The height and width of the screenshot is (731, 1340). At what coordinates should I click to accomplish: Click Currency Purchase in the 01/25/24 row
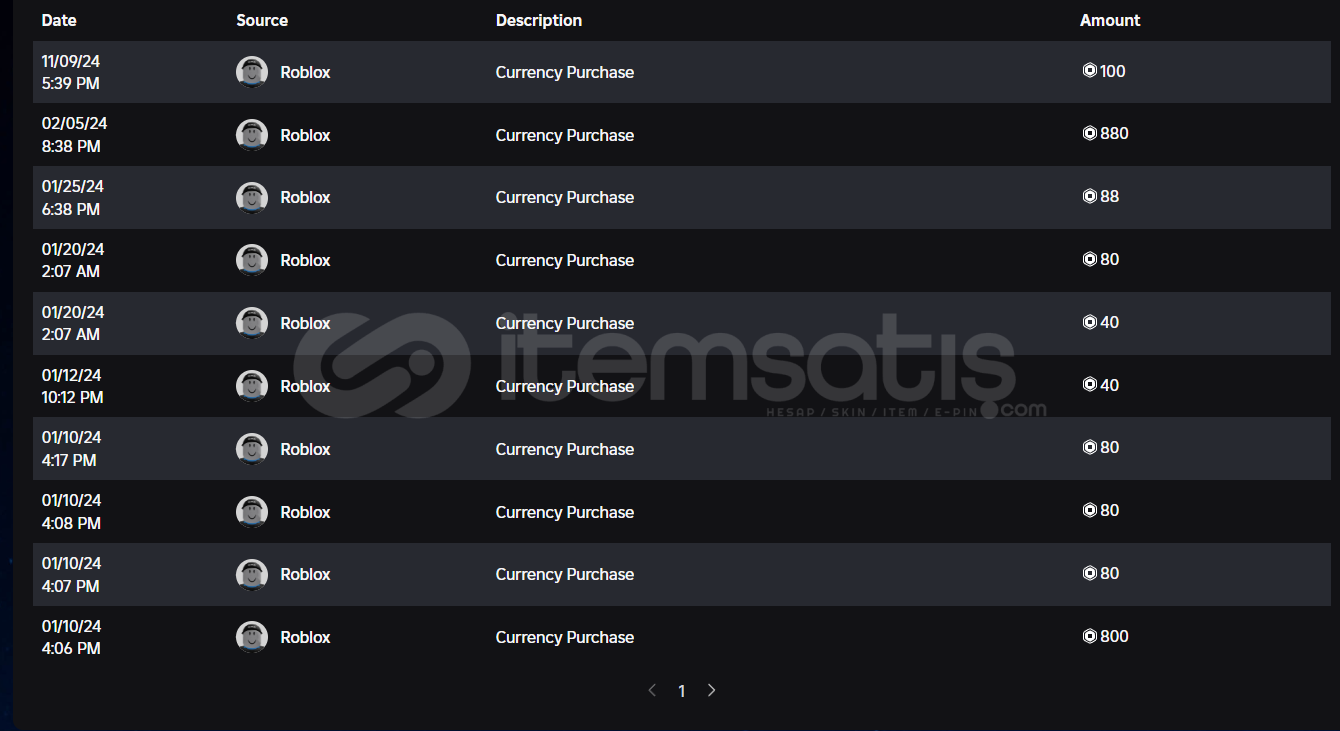coord(565,198)
